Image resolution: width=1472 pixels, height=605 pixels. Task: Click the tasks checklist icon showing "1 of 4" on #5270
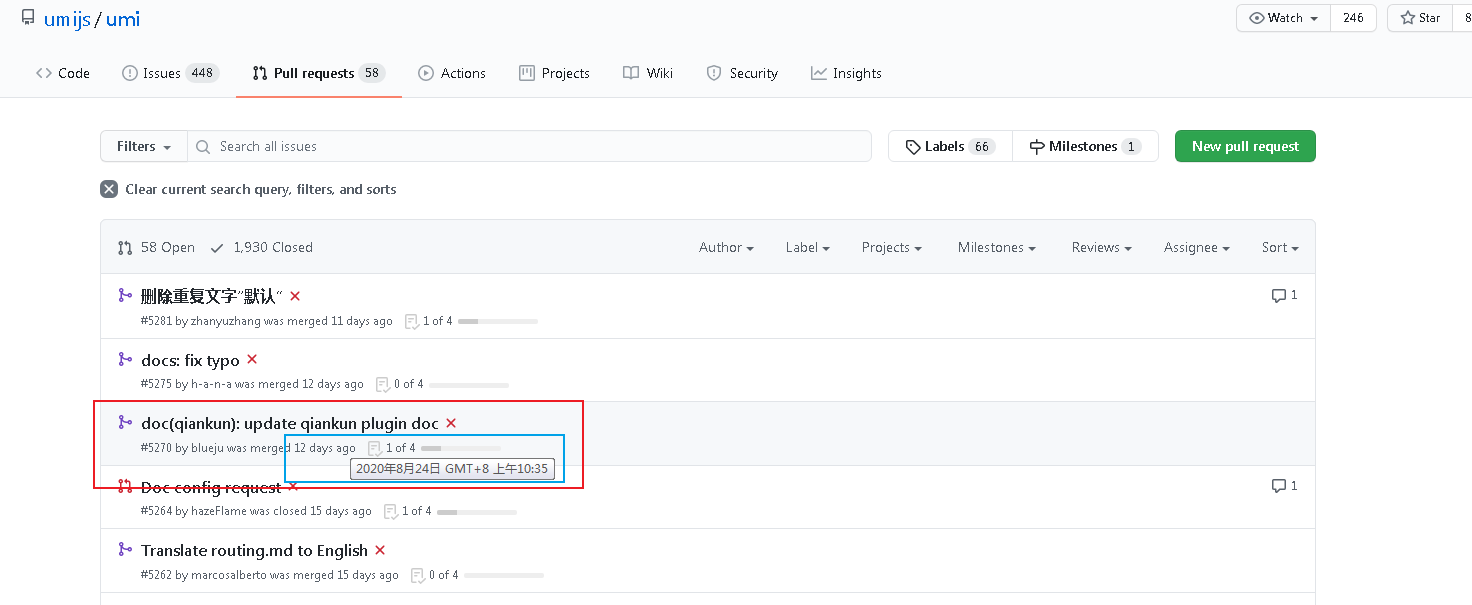pyautogui.click(x=373, y=448)
